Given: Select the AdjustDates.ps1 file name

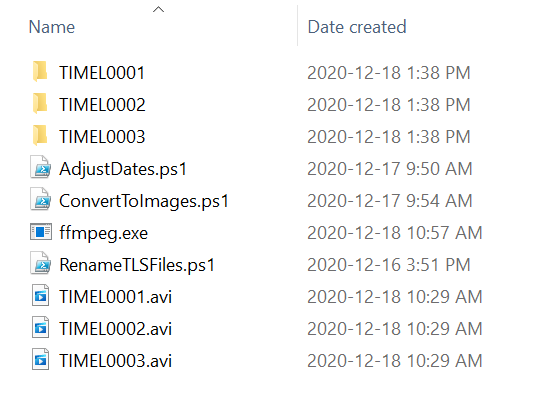Looking at the screenshot, I should [x=123, y=169].
